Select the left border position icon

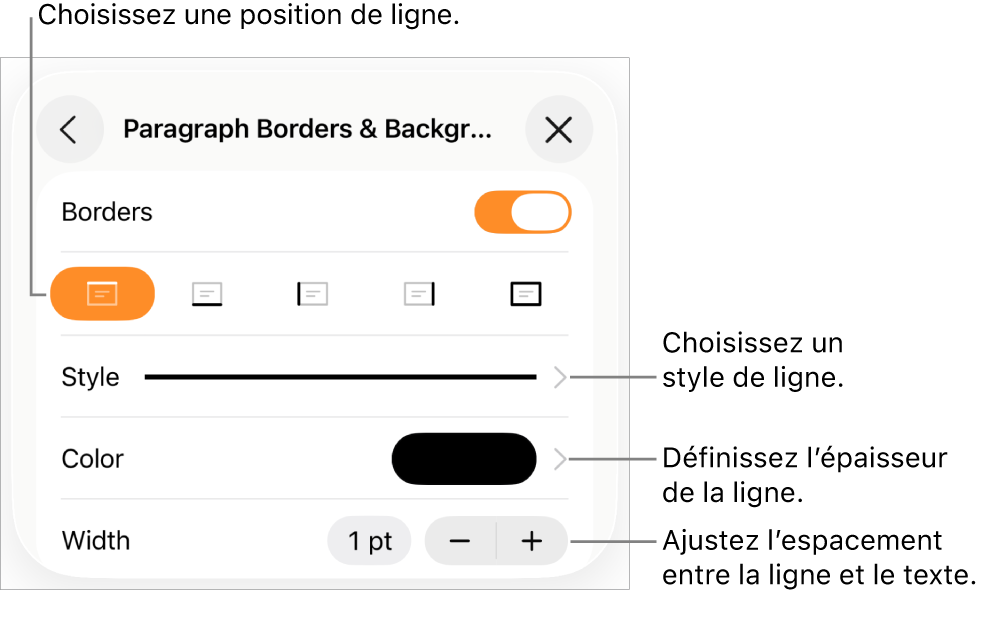pos(312,294)
